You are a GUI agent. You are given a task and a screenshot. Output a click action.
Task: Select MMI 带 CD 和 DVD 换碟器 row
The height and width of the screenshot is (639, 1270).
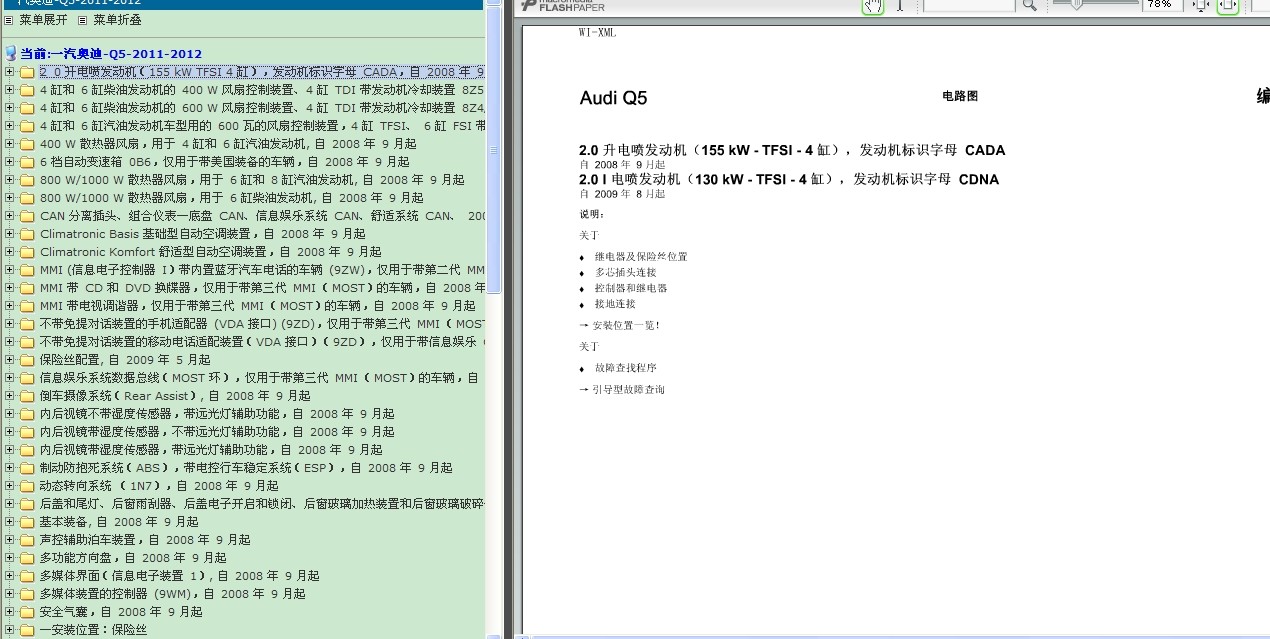pyautogui.click(x=262, y=288)
